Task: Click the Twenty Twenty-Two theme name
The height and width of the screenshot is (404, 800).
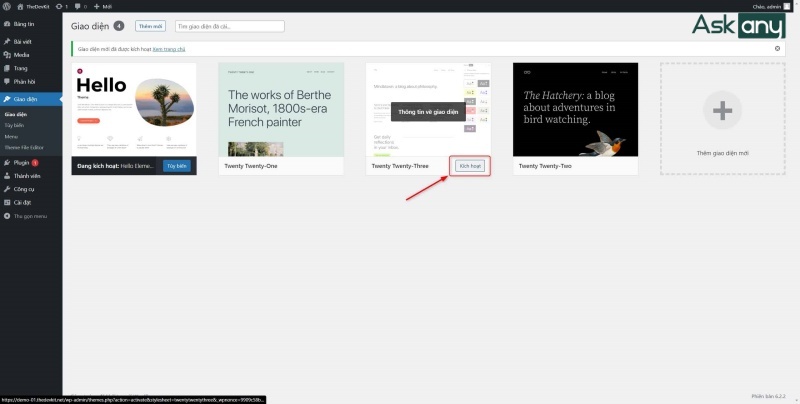Action: [545, 166]
